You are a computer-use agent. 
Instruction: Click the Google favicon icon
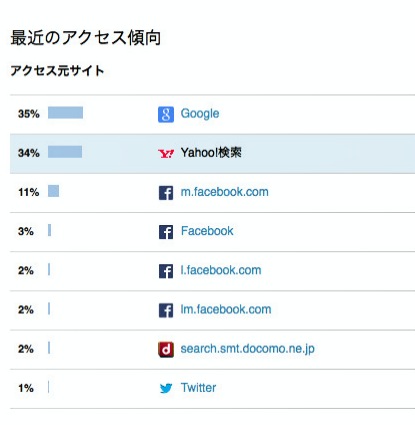click(x=166, y=115)
